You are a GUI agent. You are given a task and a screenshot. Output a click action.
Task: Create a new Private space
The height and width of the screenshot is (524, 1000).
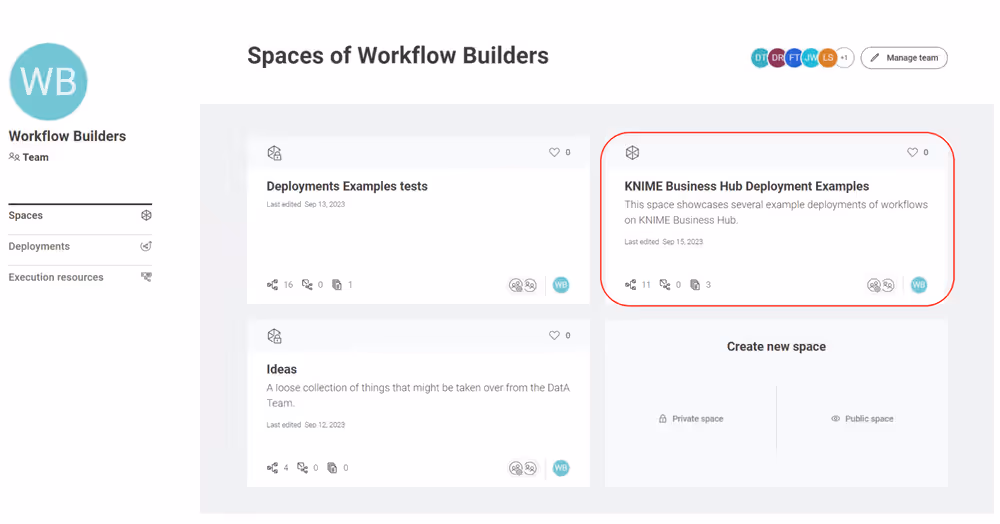[690, 419]
